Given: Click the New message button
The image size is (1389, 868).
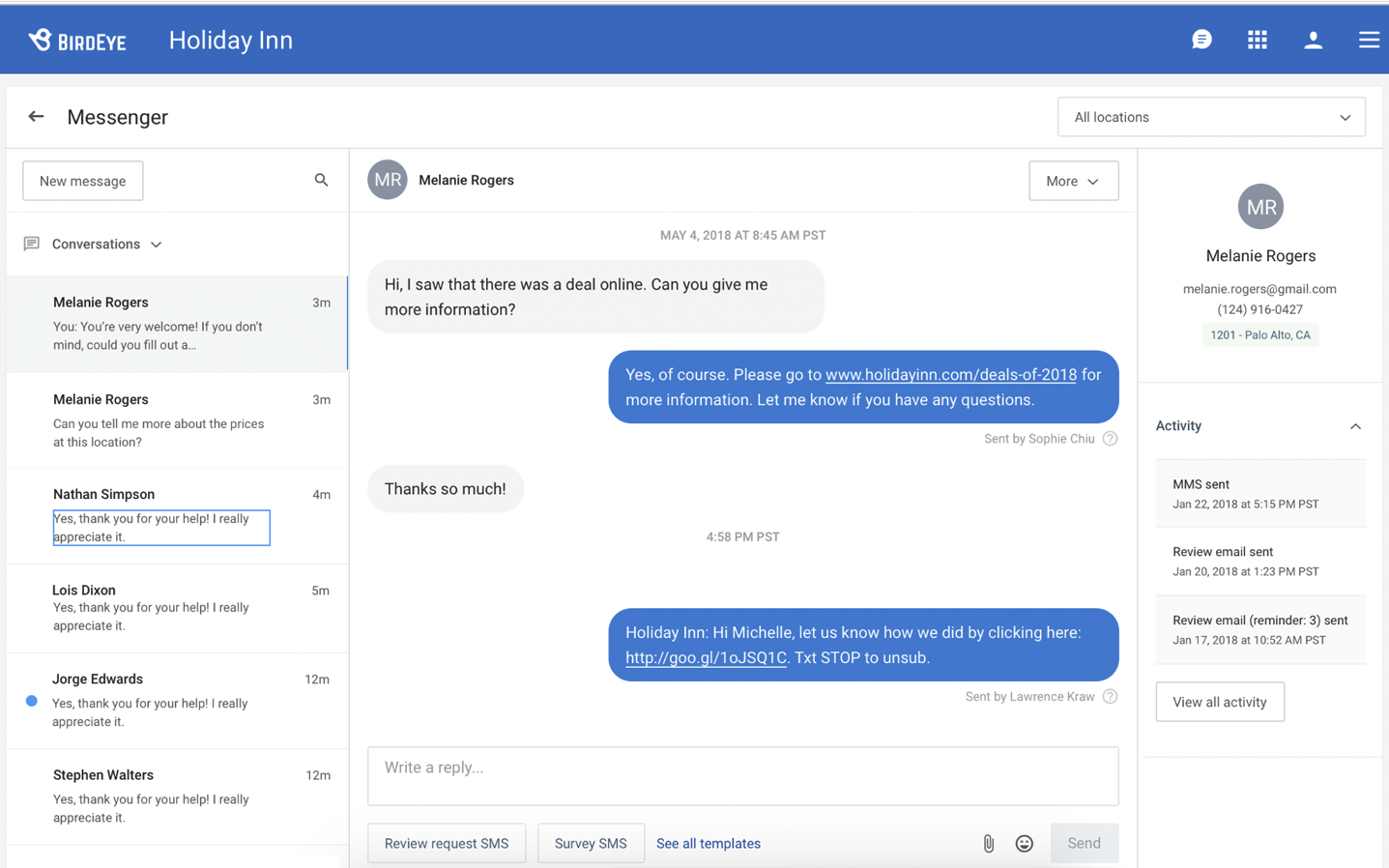Looking at the screenshot, I should point(83,181).
